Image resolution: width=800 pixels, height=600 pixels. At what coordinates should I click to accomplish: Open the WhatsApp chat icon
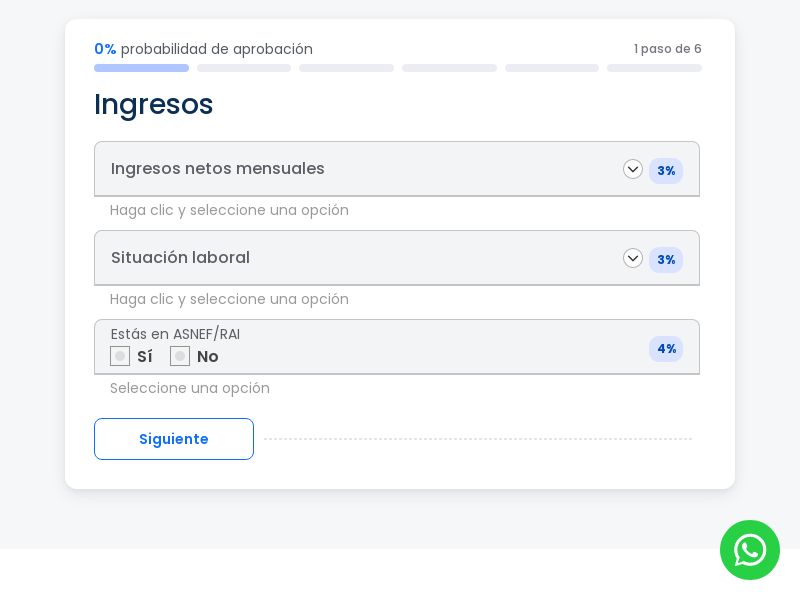(x=750, y=550)
